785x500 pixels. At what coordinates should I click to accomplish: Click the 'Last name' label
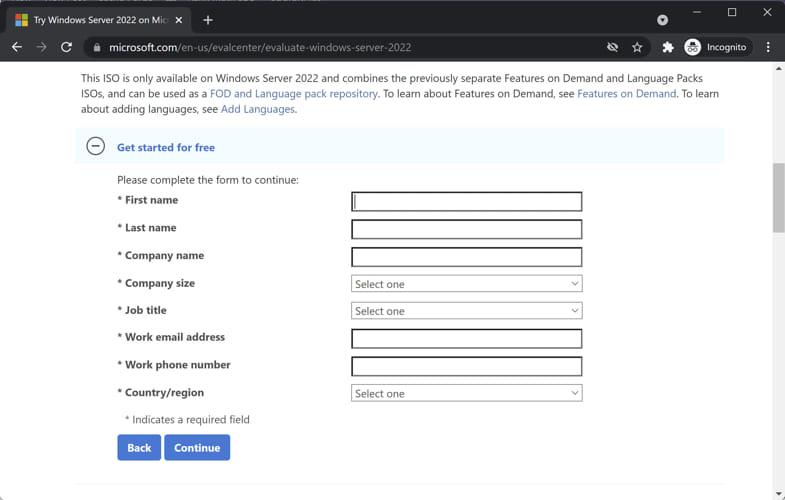point(150,228)
